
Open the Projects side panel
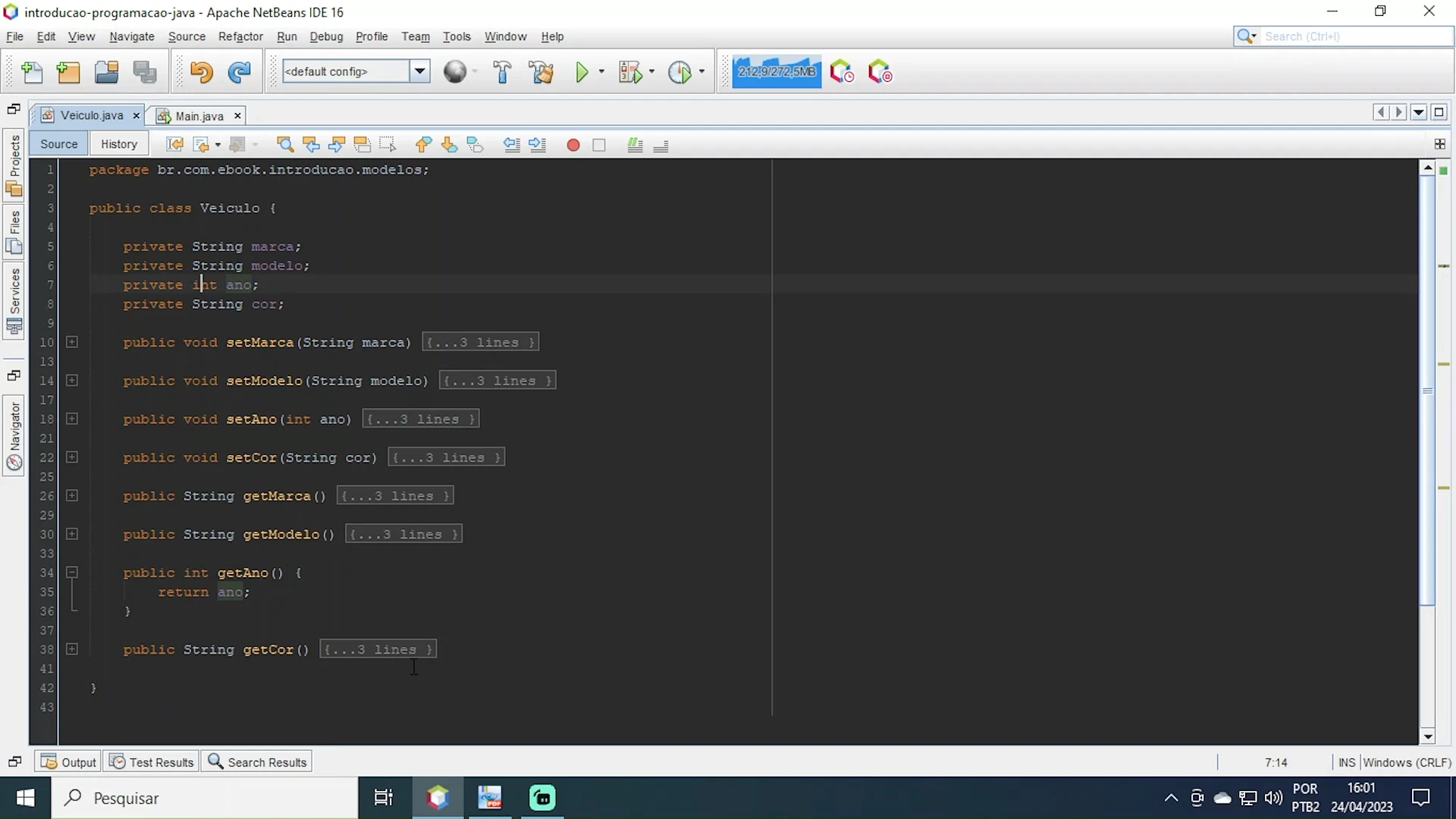[x=14, y=166]
